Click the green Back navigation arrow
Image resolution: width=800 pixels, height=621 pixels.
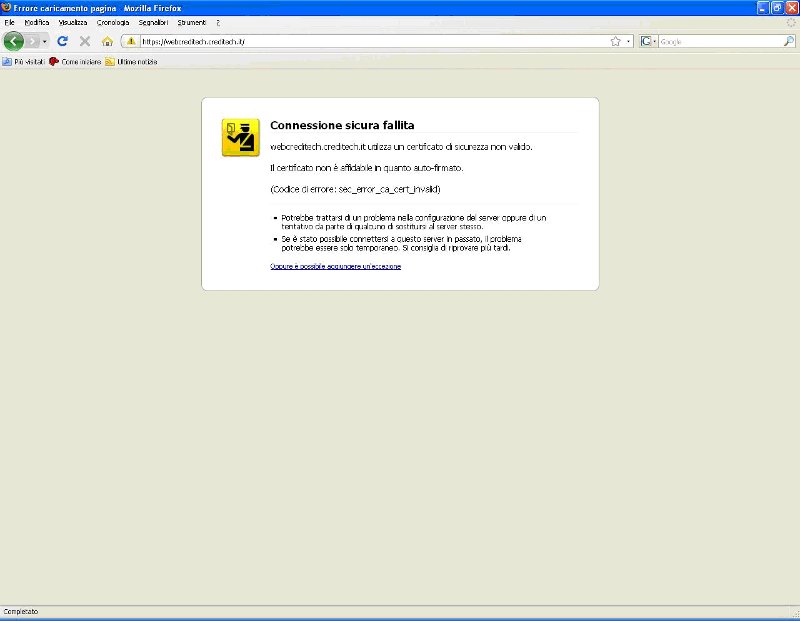click(14, 41)
